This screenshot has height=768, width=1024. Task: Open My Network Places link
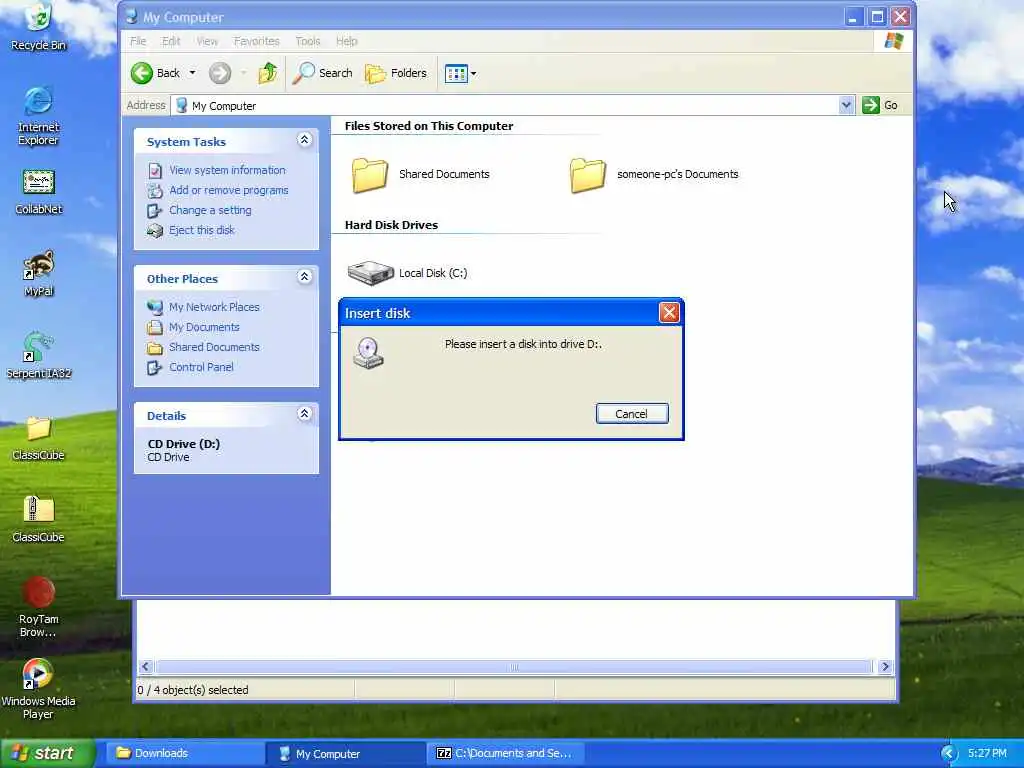(x=214, y=307)
